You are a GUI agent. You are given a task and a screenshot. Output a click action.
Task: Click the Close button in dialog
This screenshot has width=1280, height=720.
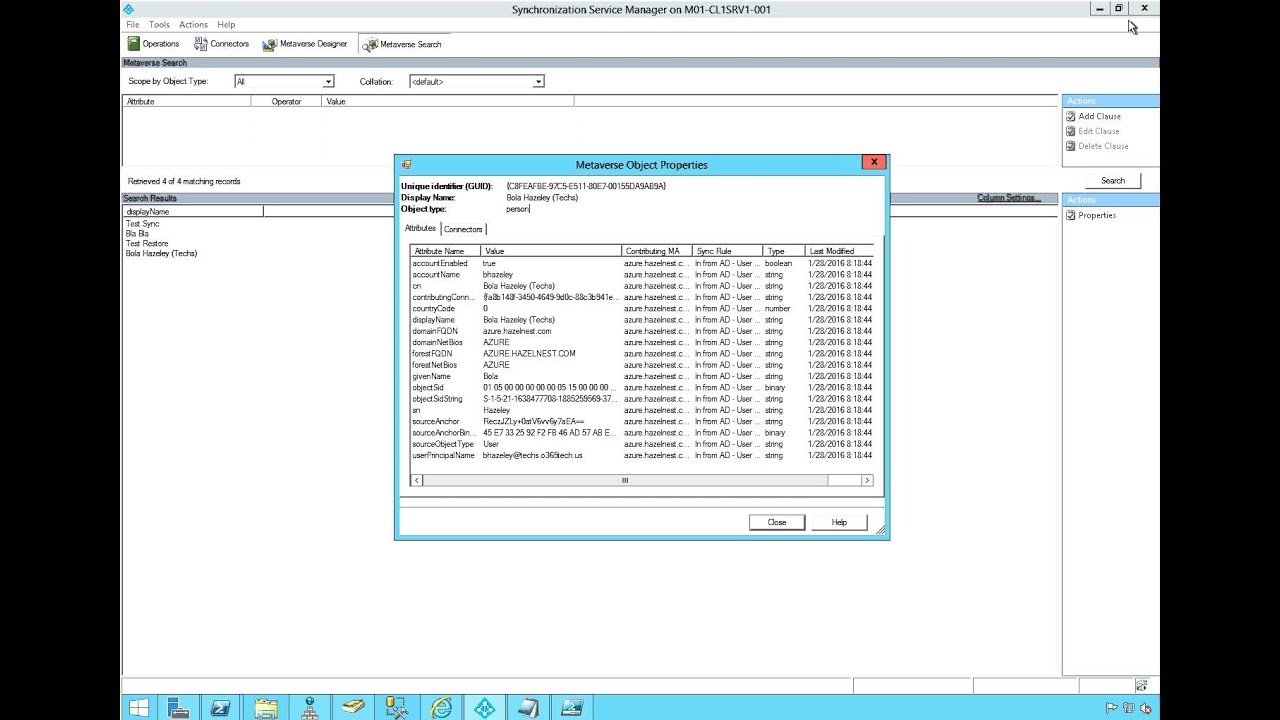coord(777,522)
